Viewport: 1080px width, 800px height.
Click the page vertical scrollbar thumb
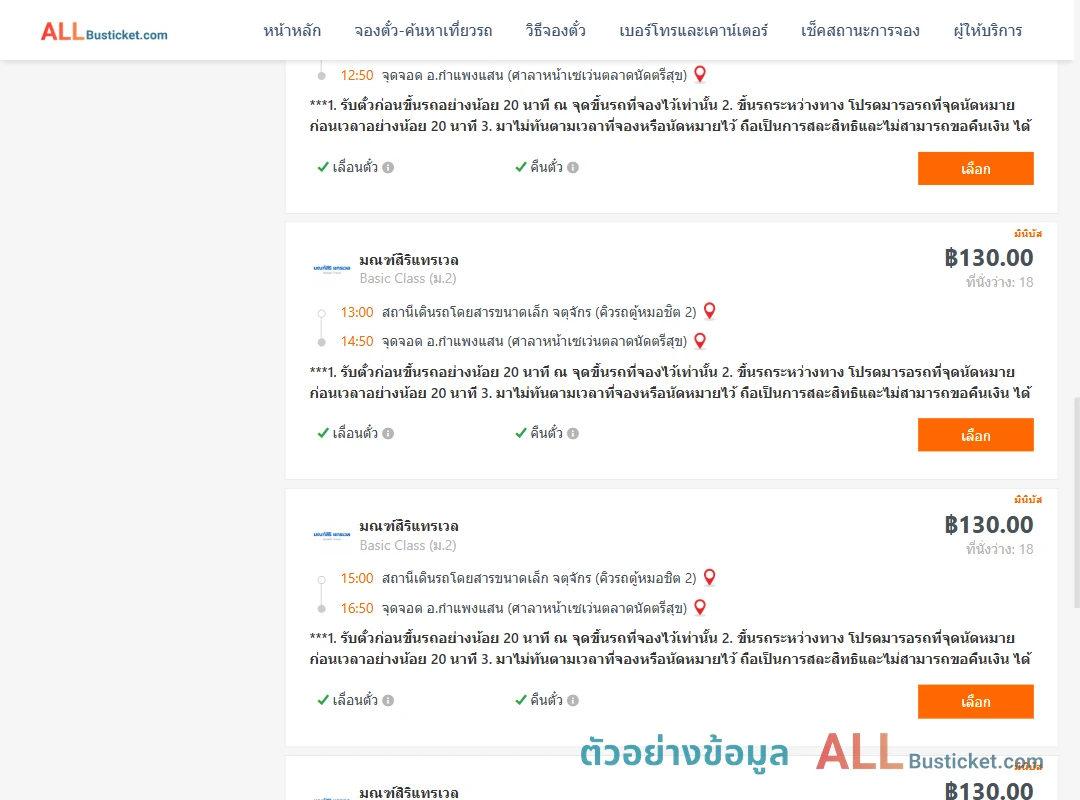click(x=1077, y=503)
